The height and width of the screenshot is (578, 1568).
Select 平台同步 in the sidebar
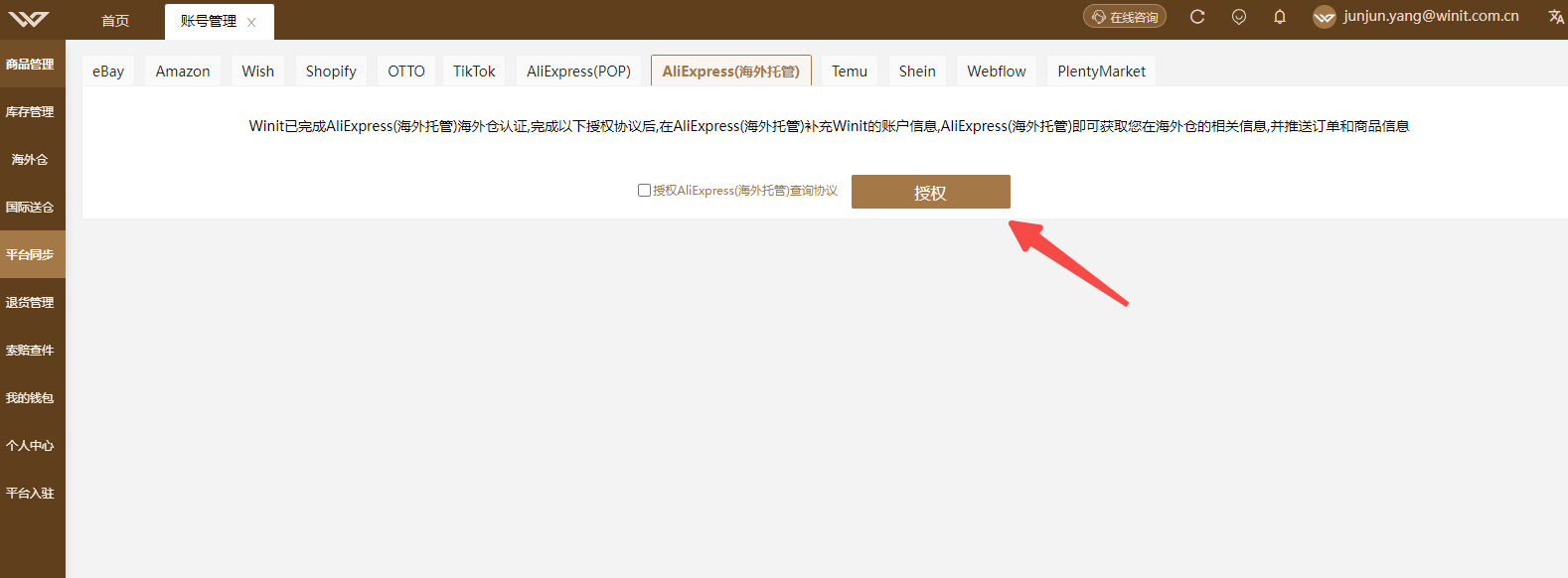click(x=33, y=254)
